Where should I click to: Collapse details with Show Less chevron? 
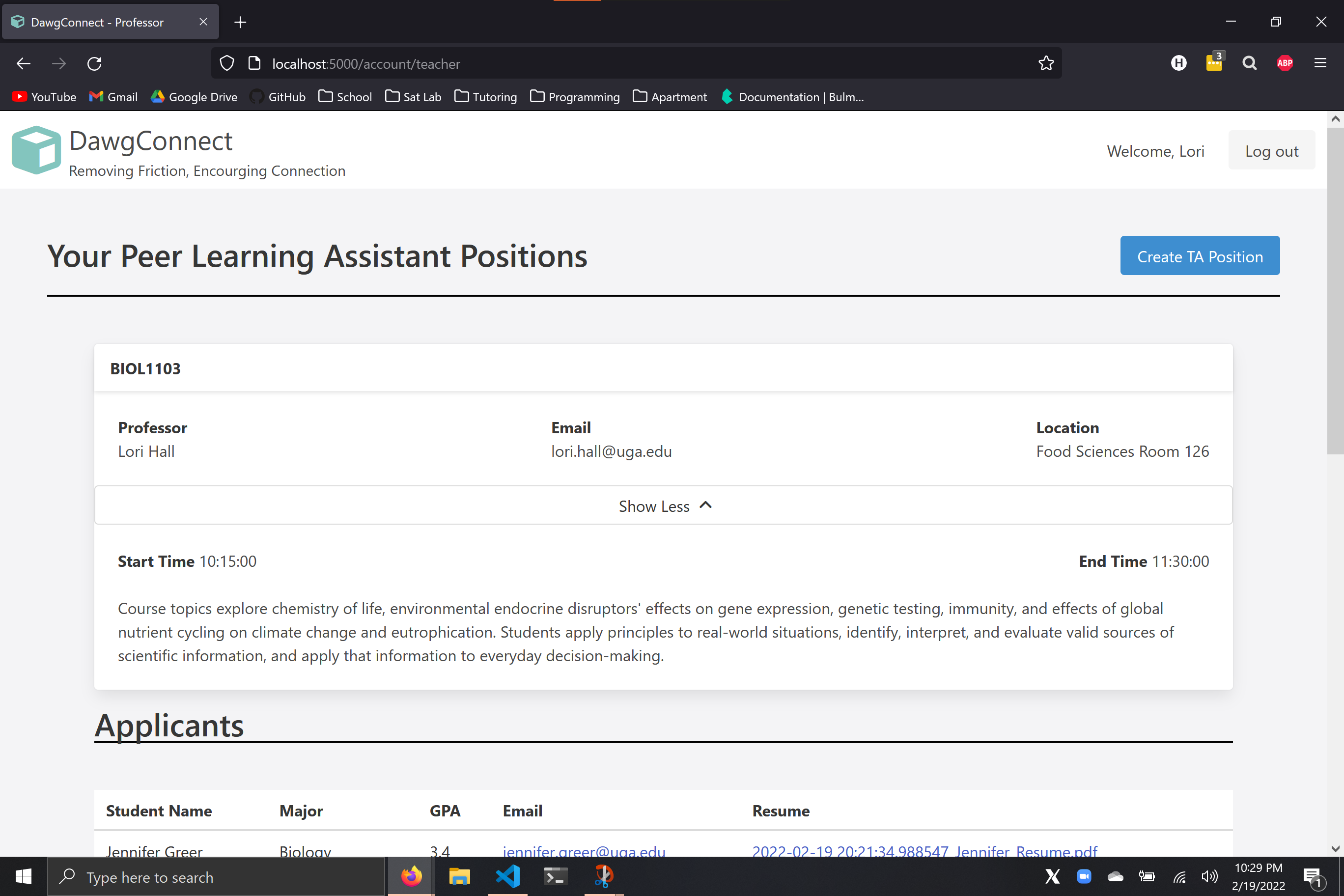coord(664,505)
